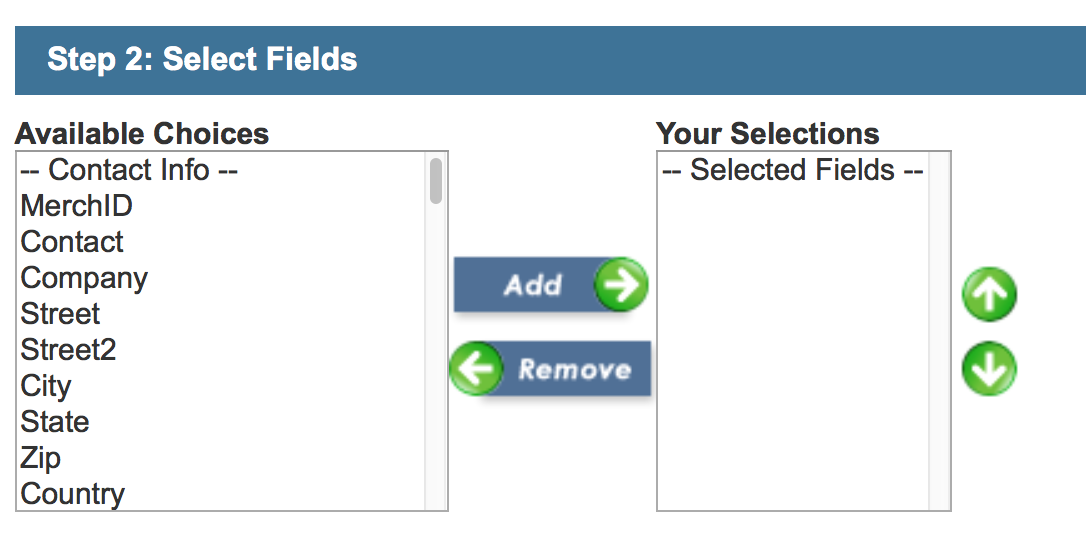This screenshot has width=1086, height=544.
Task: Select Country in the available list
Action: (73, 494)
